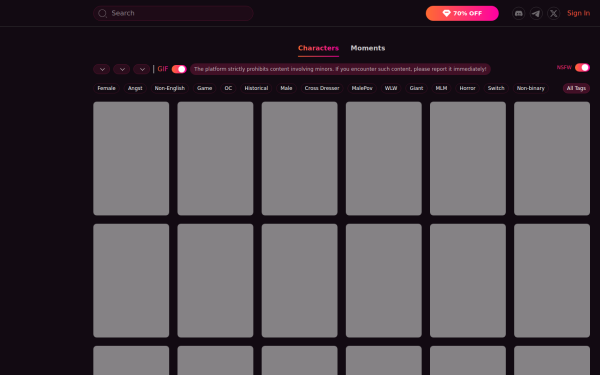The image size is (600, 375).
Task: Focus the Search input field
Action: [x=173, y=13]
